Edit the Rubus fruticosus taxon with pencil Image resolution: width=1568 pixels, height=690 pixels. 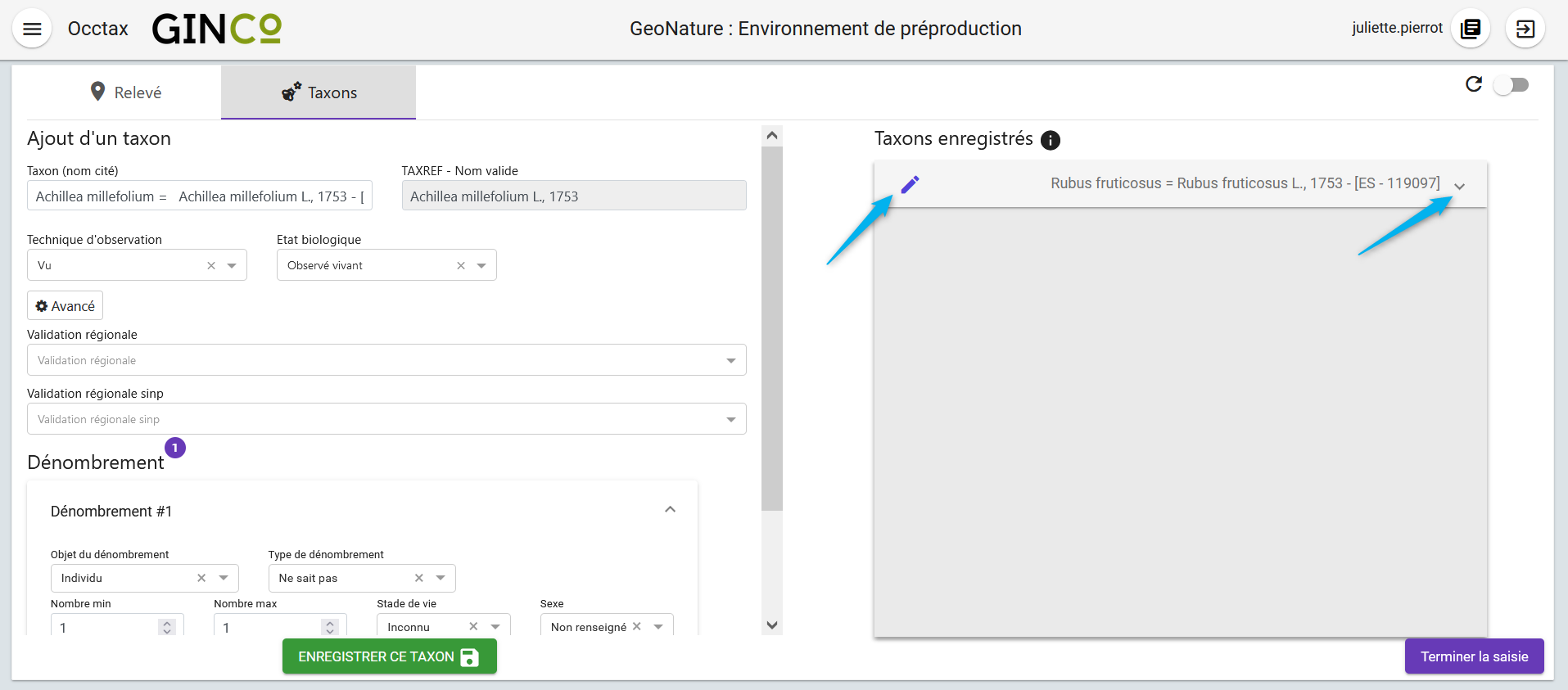pos(910,184)
